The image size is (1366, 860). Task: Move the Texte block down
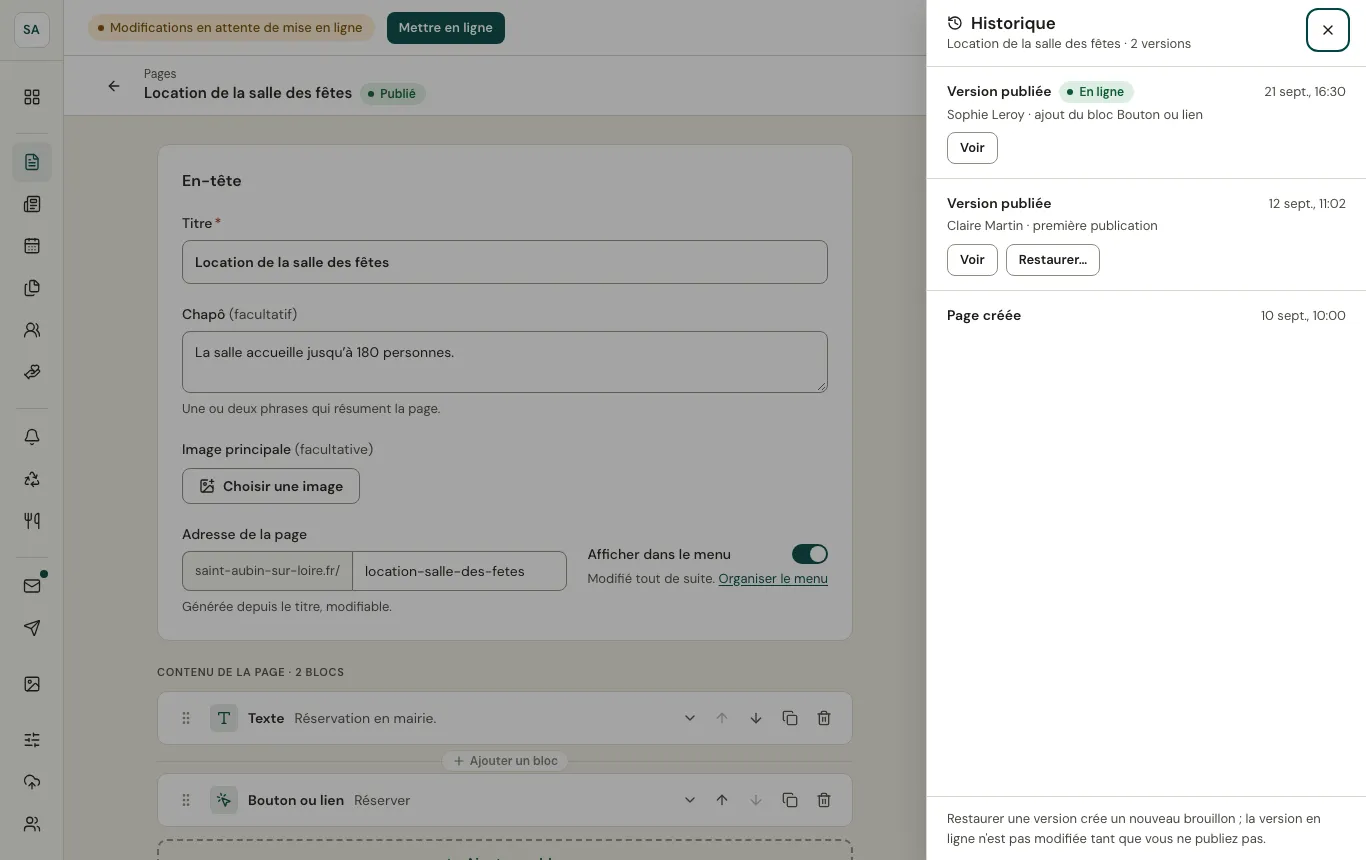pos(756,718)
